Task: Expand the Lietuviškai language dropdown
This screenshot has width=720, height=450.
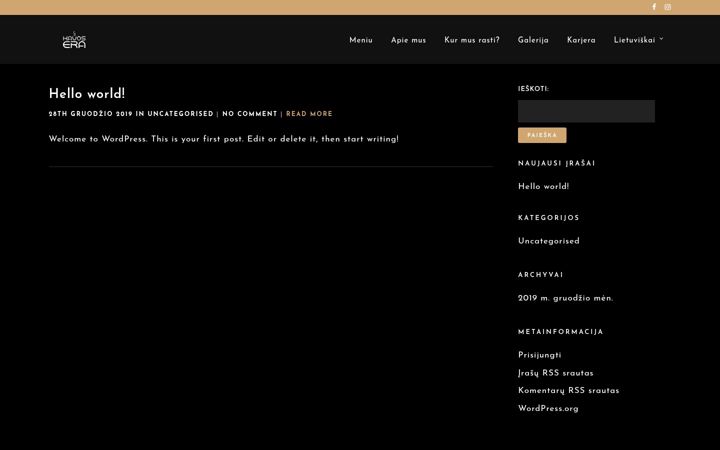Action: point(638,40)
